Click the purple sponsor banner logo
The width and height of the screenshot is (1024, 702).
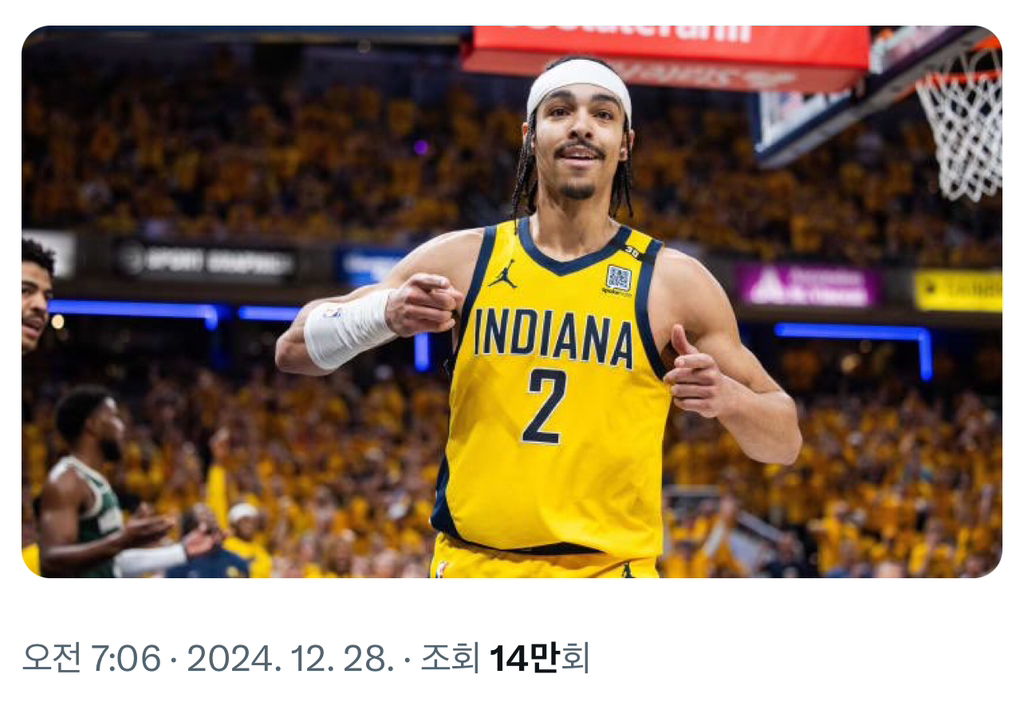click(x=808, y=286)
